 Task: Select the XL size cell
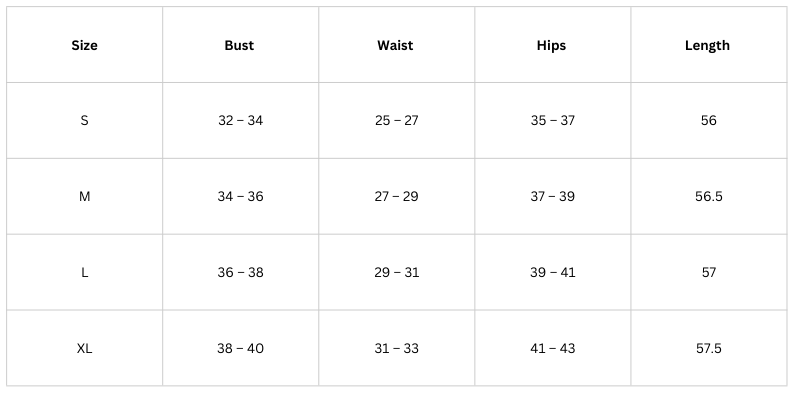pyautogui.click(x=85, y=348)
